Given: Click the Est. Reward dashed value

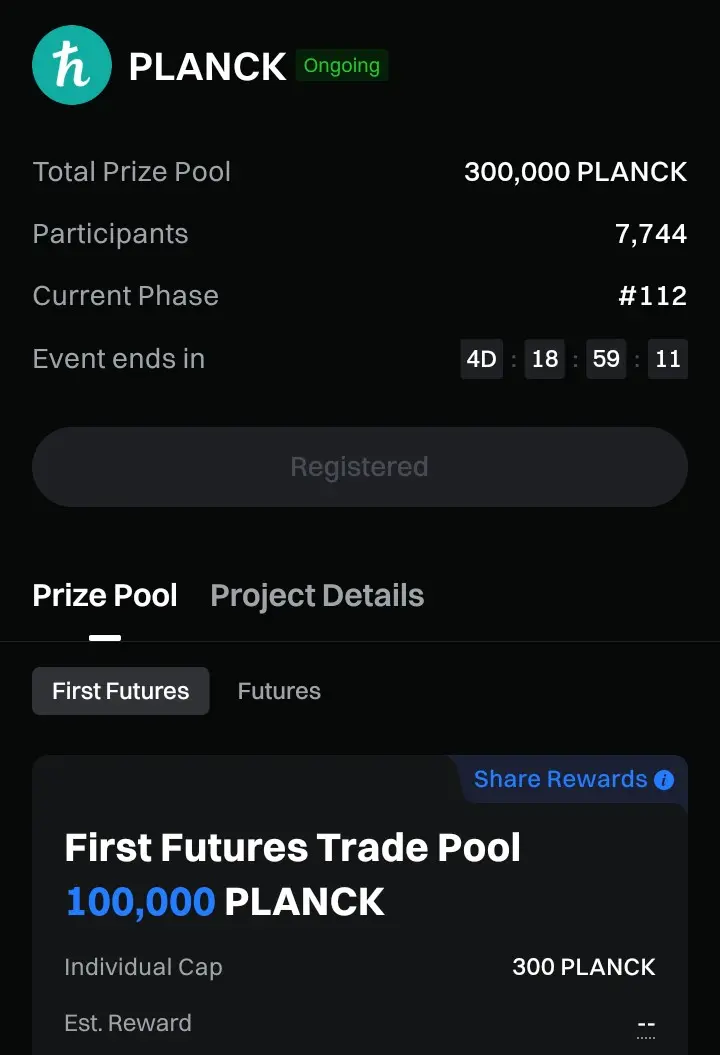Looking at the screenshot, I should pos(646,1025).
